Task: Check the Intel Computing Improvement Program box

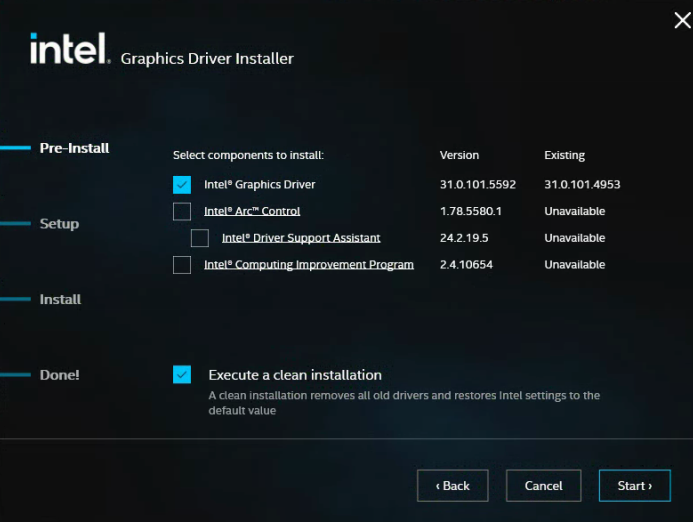Action: point(182,265)
